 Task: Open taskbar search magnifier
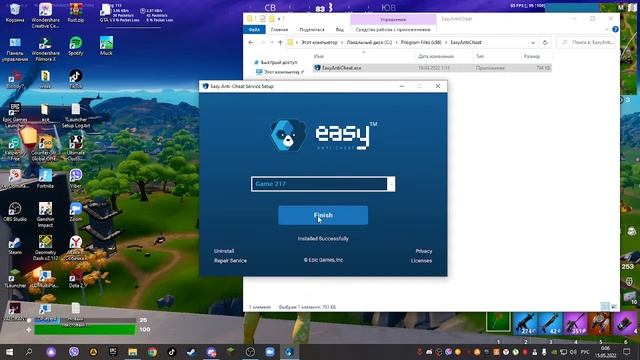(29, 352)
